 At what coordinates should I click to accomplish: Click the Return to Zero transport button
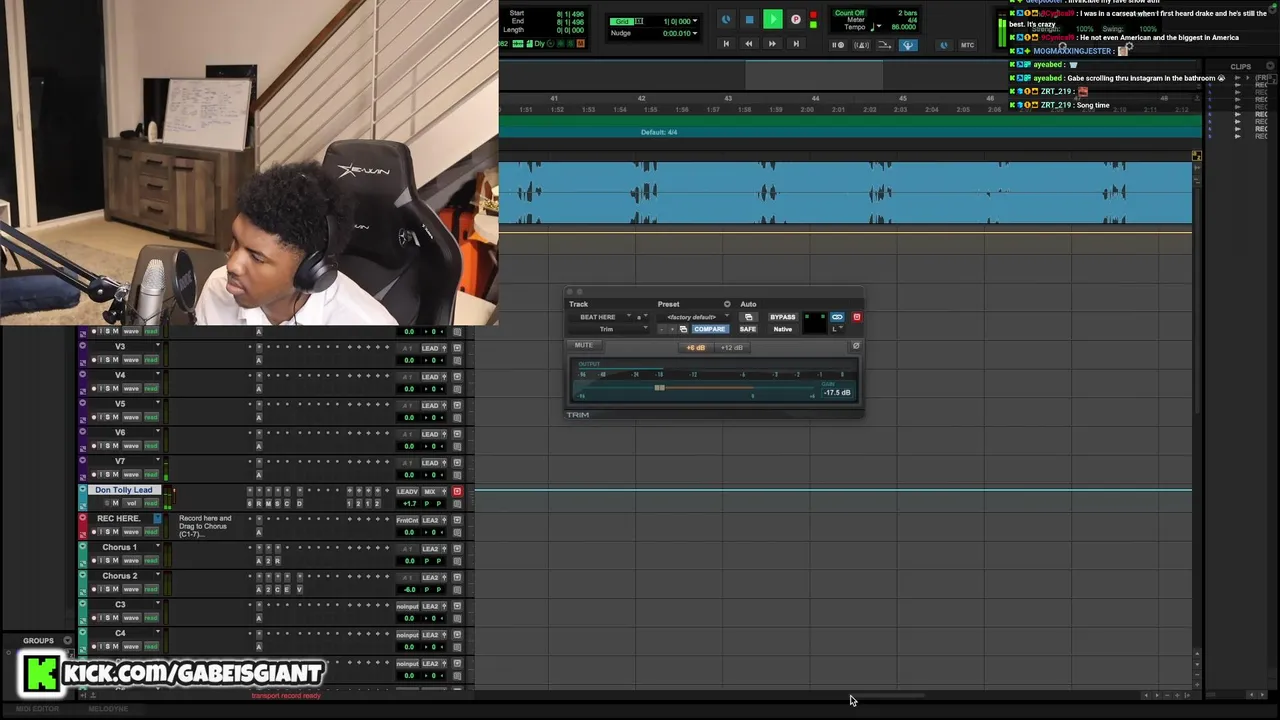point(726,44)
